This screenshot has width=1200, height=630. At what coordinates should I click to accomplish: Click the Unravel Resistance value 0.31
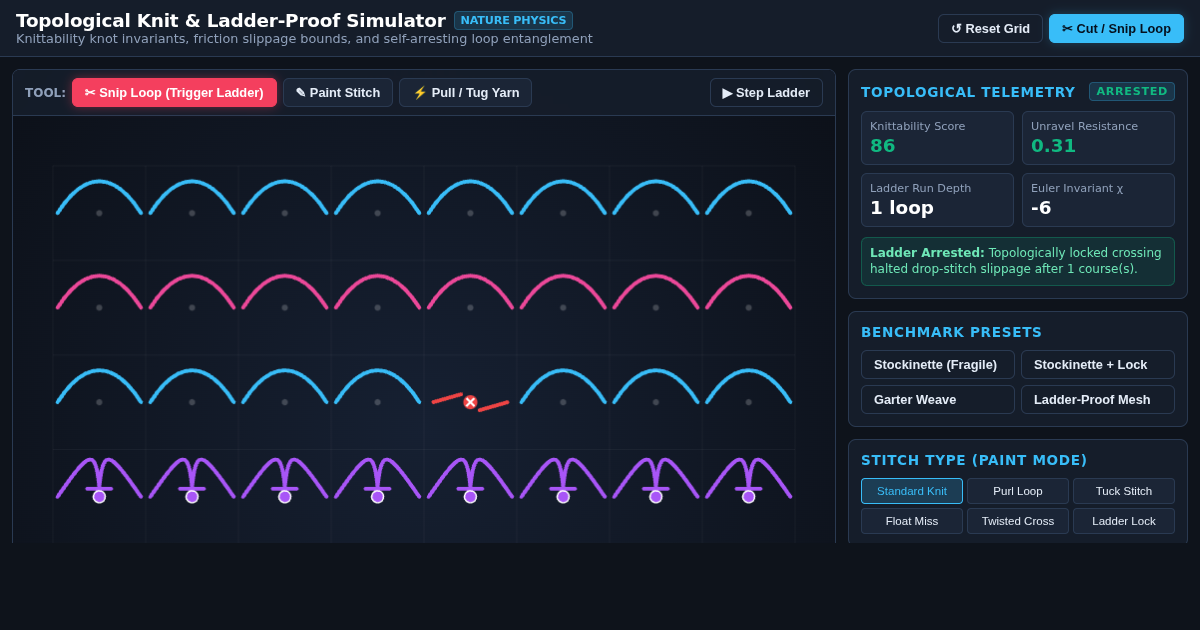click(x=1053, y=146)
